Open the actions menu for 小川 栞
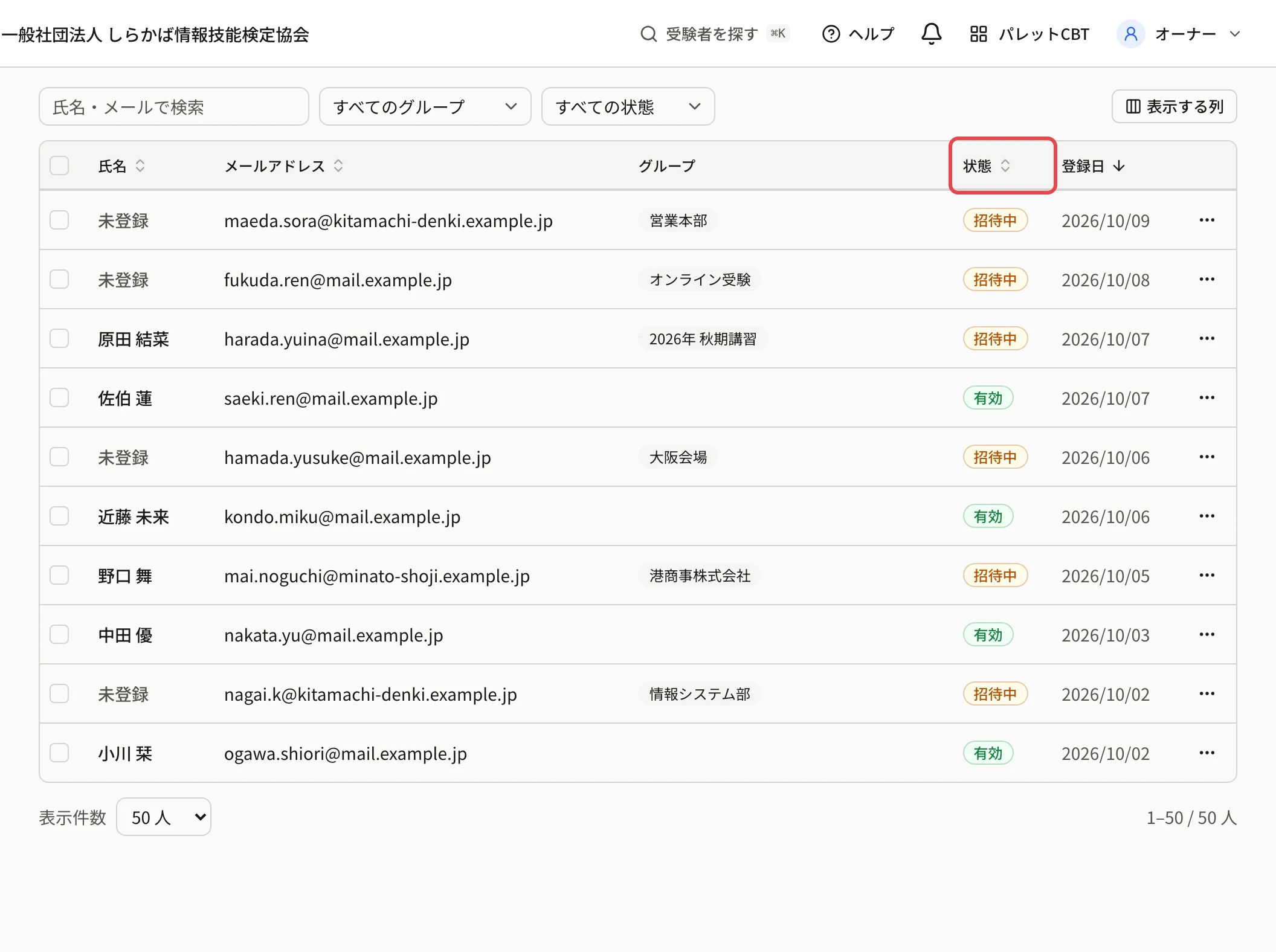The height and width of the screenshot is (952, 1276). [x=1207, y=753]
